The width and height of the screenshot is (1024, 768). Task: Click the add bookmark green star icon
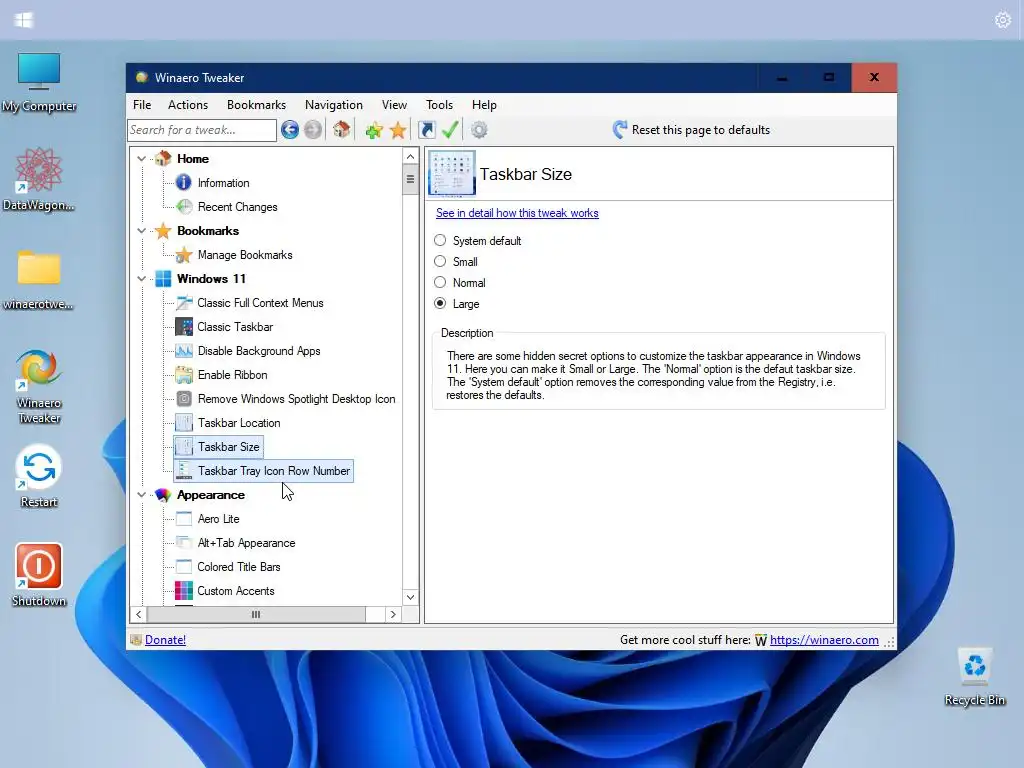[x=374, y=130]
